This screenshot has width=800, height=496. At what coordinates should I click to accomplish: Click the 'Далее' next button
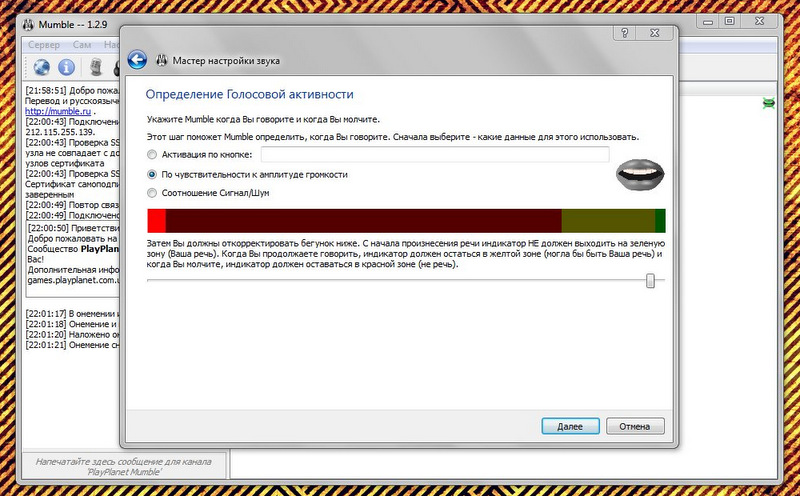(570, 426)
